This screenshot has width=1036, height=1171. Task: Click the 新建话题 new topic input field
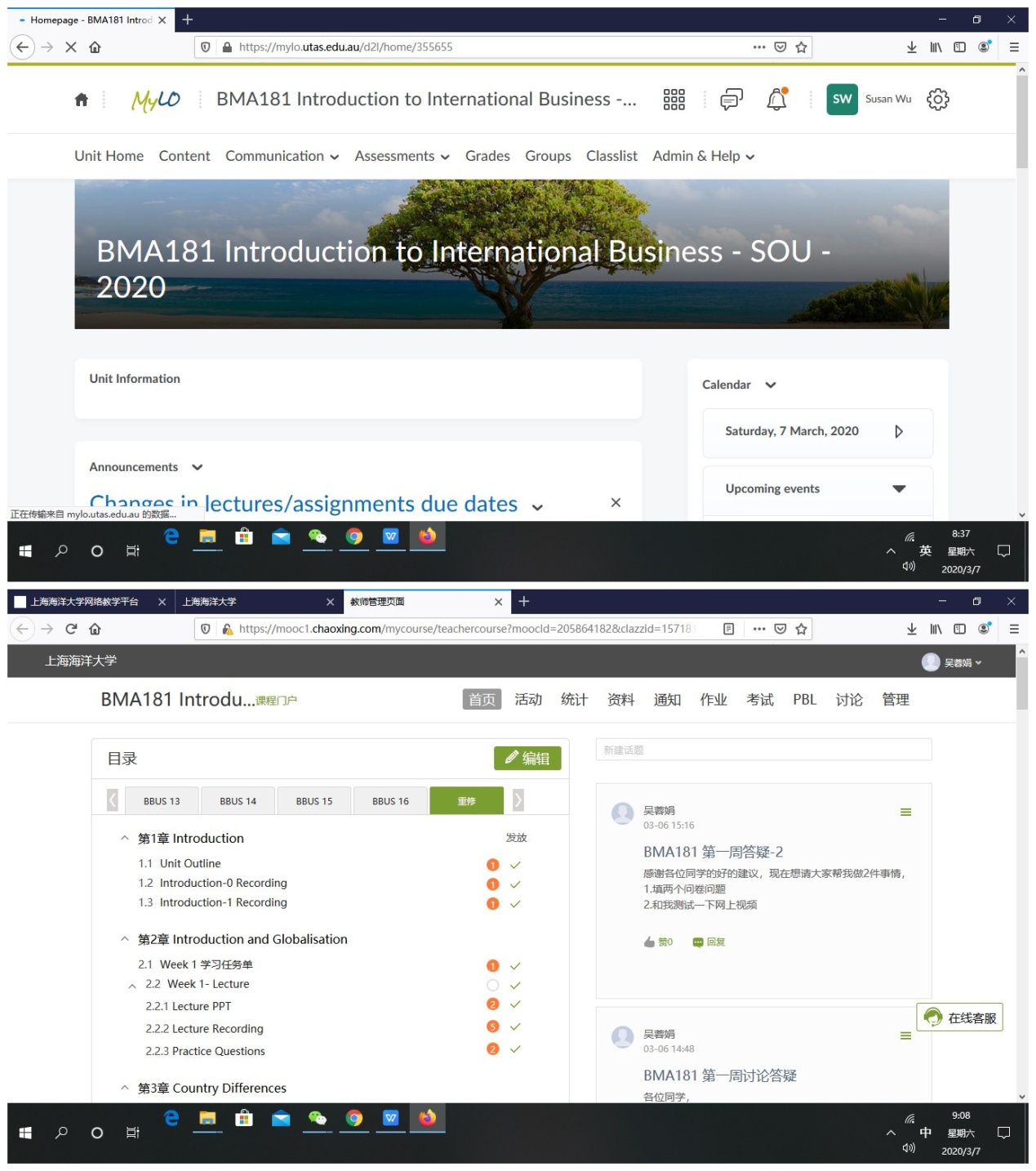(763, 750)
